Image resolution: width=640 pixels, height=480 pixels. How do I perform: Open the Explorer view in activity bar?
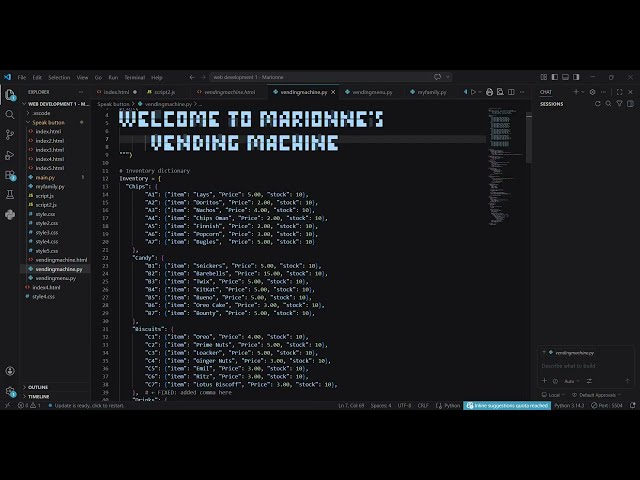pyautogui.click(x=10, y=95)
